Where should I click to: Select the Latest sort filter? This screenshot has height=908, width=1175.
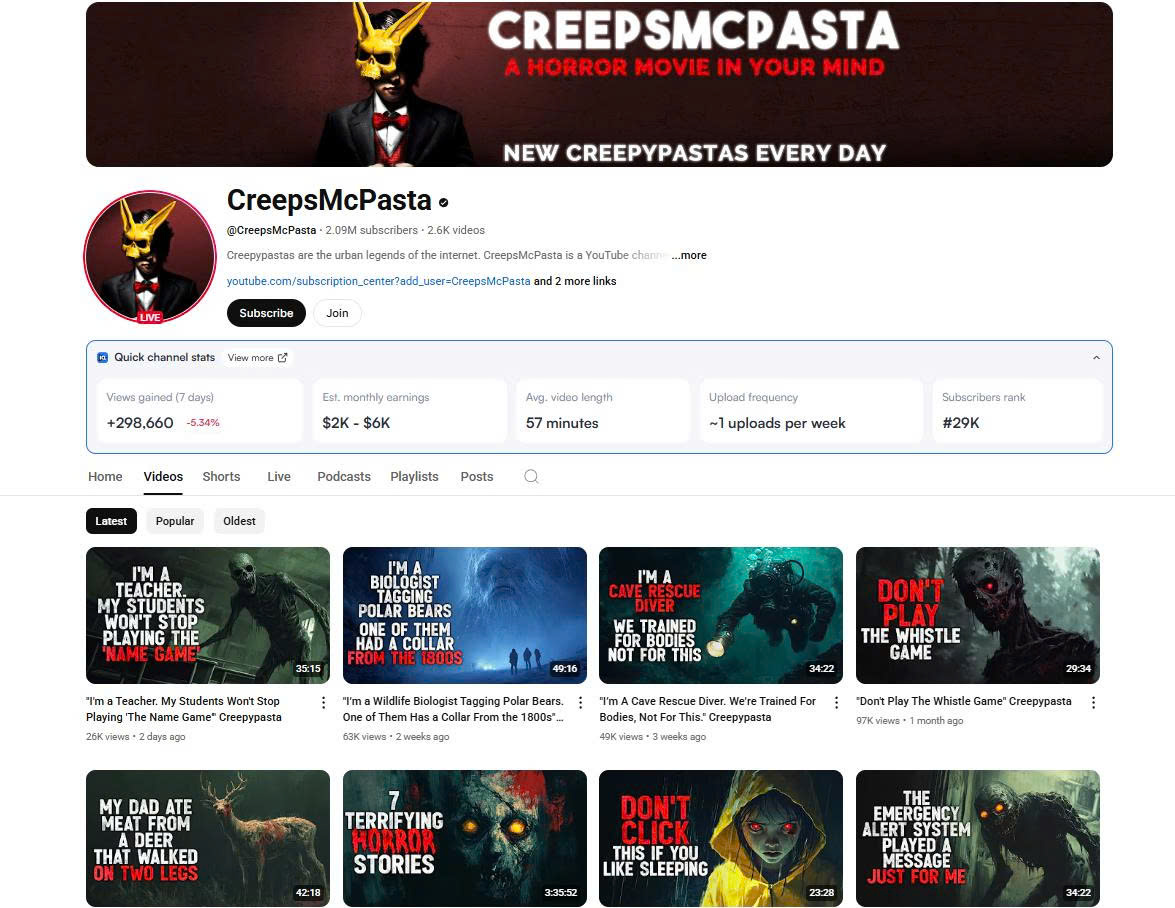tap(111, 521)
